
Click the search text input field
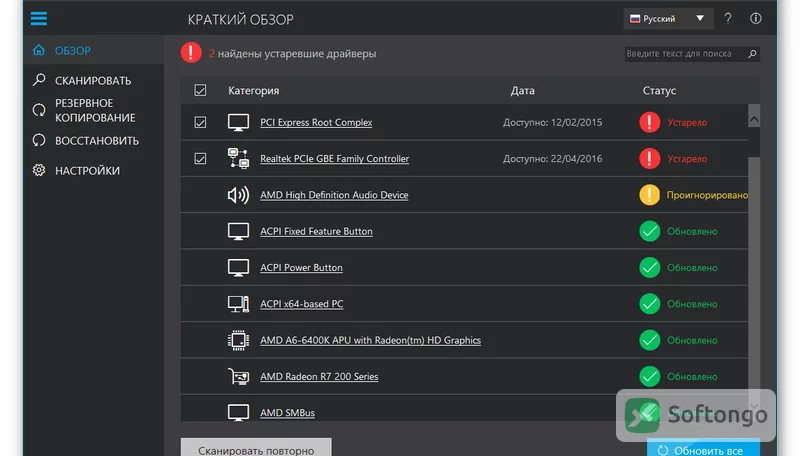coord(685,54)
